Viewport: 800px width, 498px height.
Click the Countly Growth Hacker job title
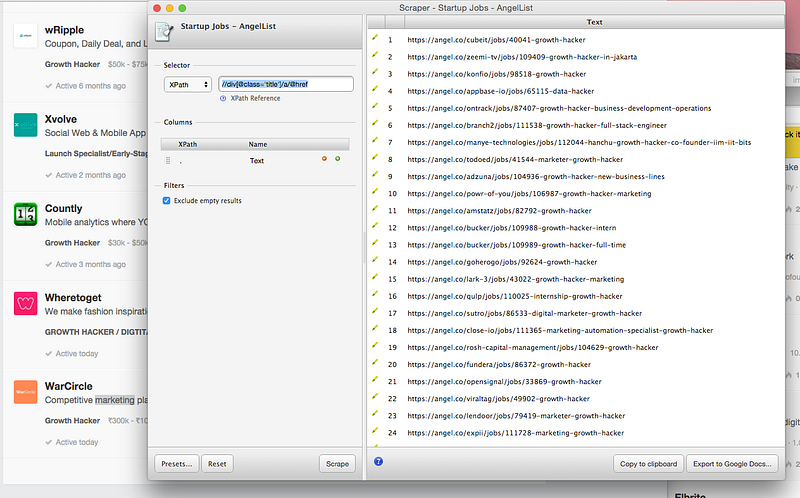tap(72, 243)
